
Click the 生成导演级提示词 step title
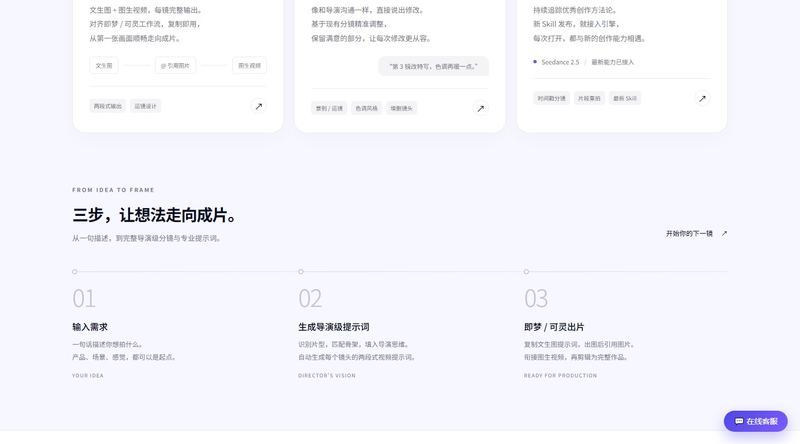334,327
